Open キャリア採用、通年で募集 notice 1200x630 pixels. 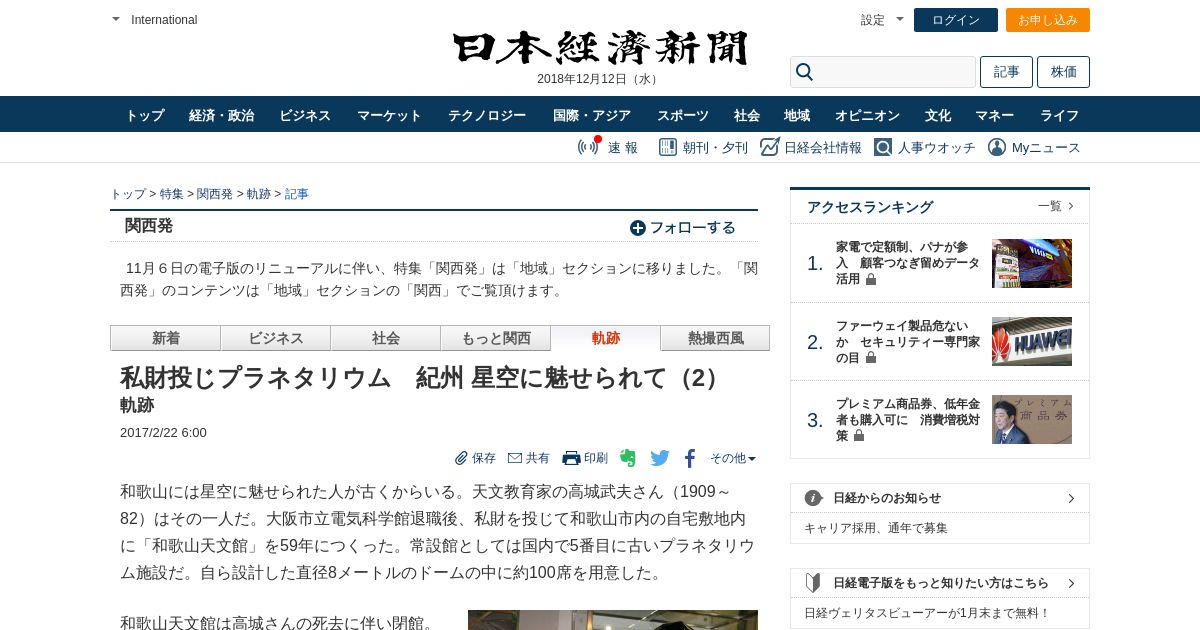876,528
